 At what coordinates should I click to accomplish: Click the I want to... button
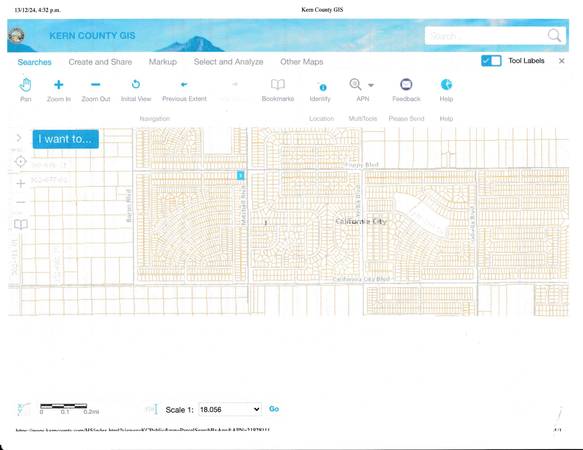(65, 139)
